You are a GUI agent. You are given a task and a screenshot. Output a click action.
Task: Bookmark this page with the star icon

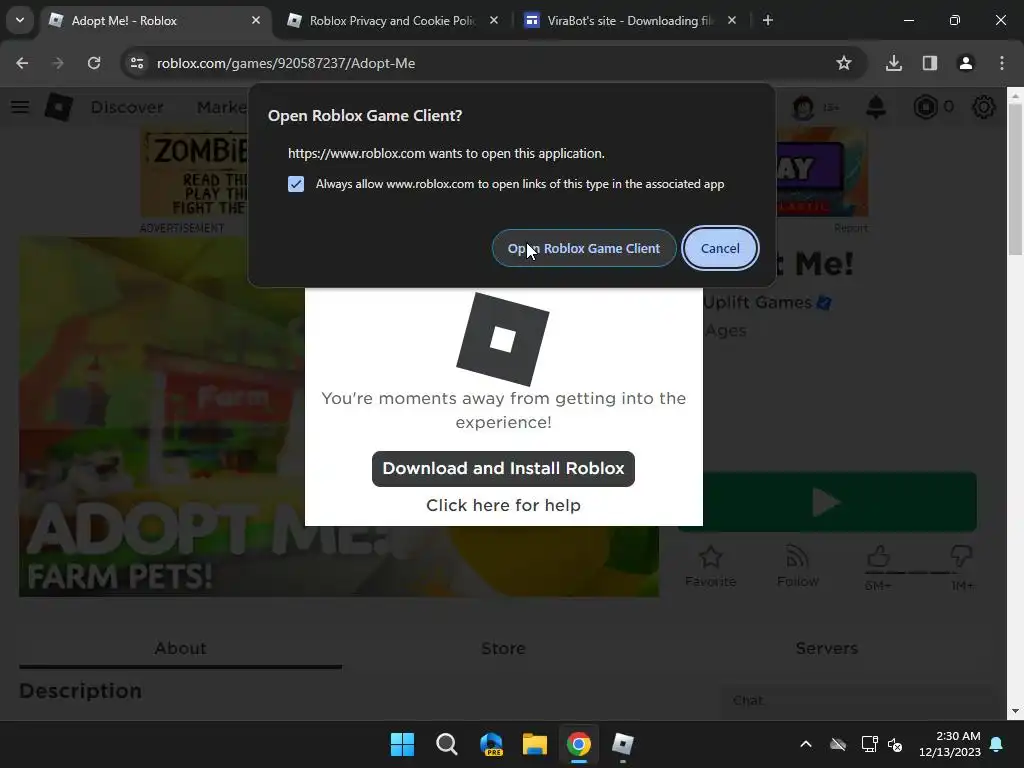click(844, 63)
